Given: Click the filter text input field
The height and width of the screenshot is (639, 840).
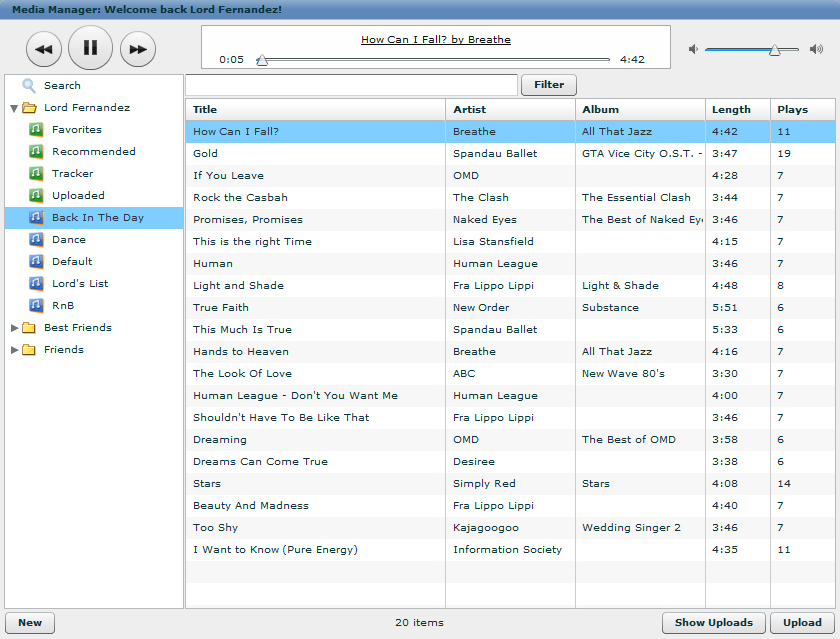Looking at the screenshot, I should coord(351,85).
